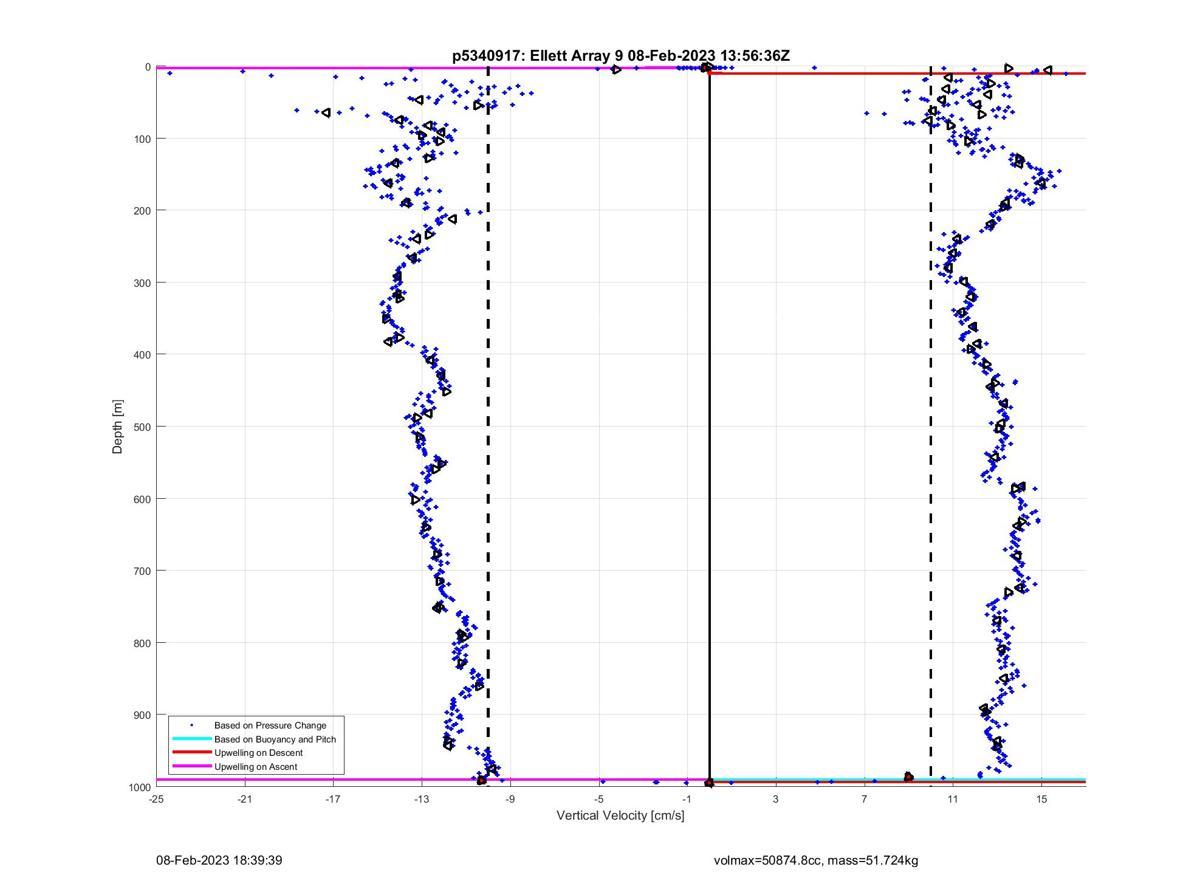Click the x-axis tick label -13
Viewport: 1200px width, 885px height.
[421, 799]
